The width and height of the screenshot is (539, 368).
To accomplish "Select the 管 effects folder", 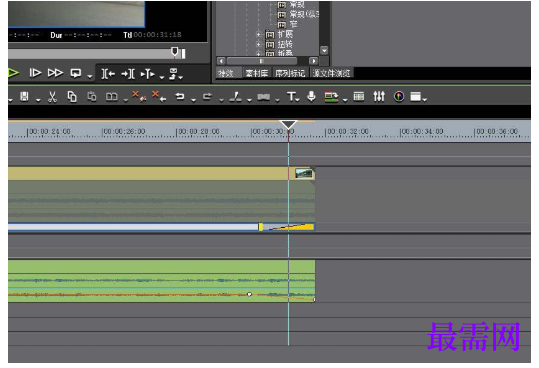I will click(x=293, y=24).
